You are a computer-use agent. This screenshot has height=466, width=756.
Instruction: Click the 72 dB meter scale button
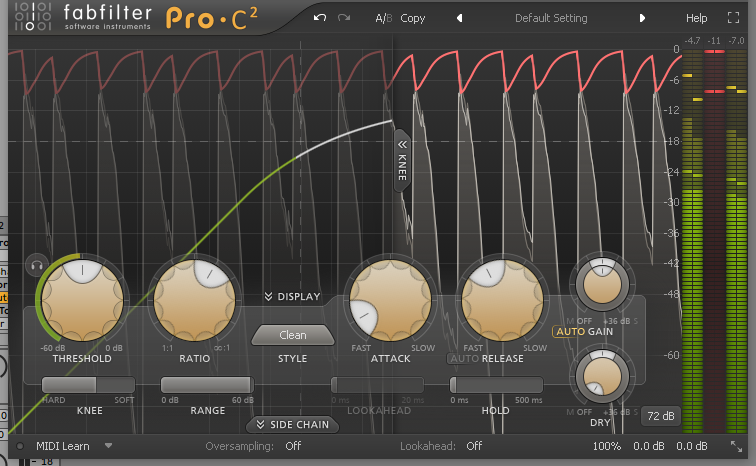click(661, 416)
